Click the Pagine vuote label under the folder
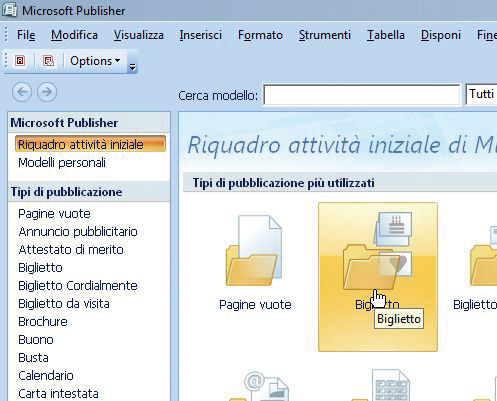The image size is (497, 401). coord(255,305)
